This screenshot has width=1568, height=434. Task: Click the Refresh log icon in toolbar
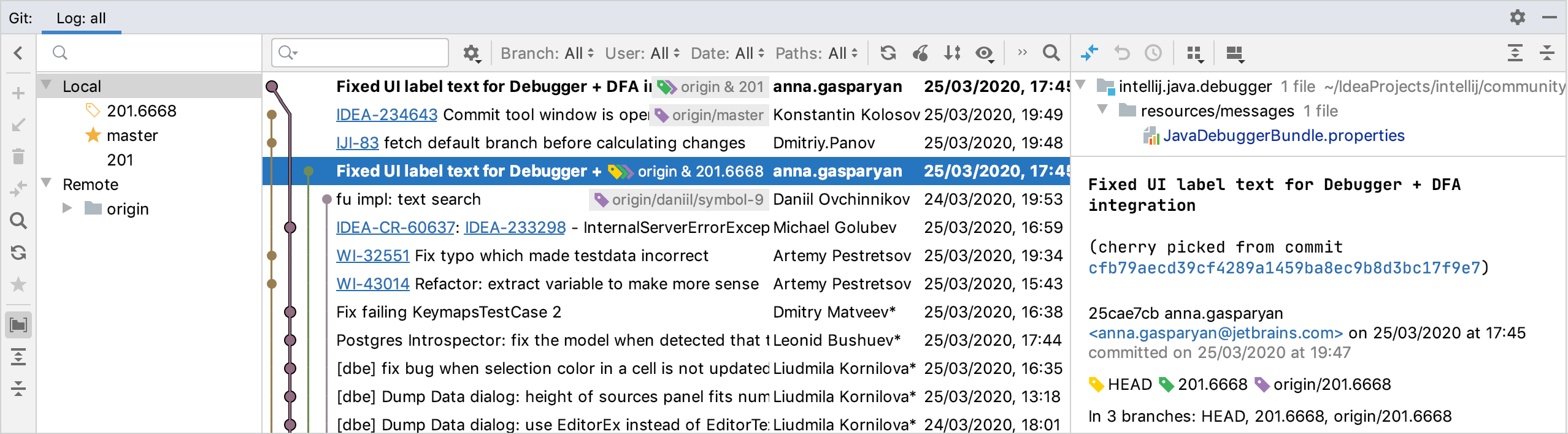[x=888, y=53]
